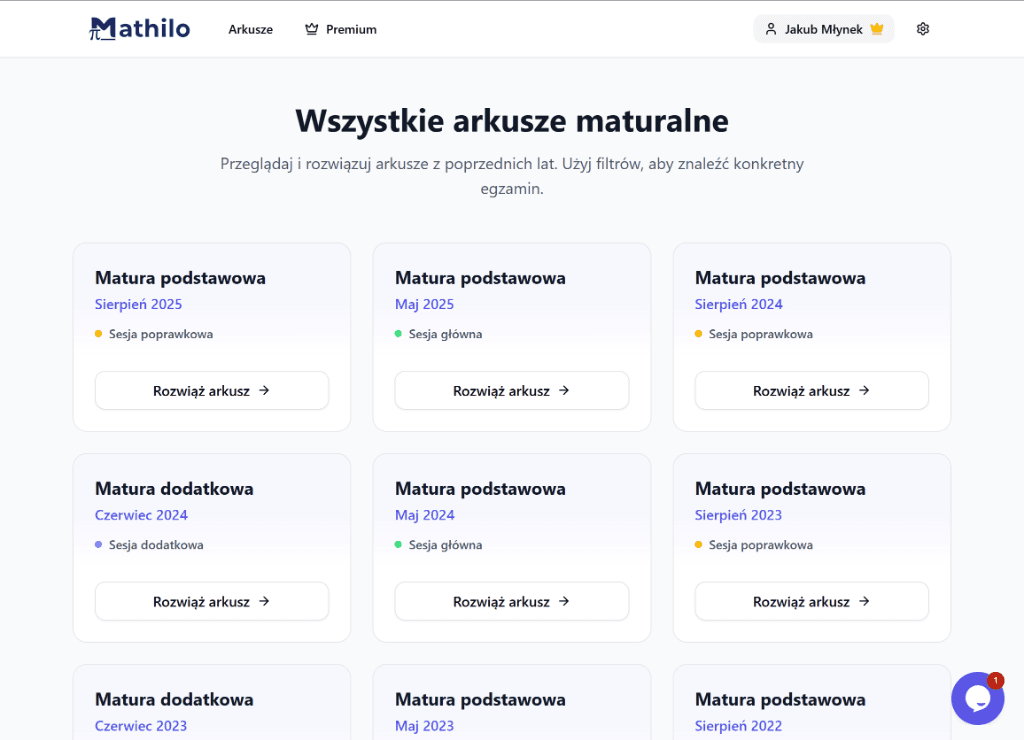The image size is (1024, 740).
Task: Click the notification badge on the chat bubble
Action: tap(995, 680)
